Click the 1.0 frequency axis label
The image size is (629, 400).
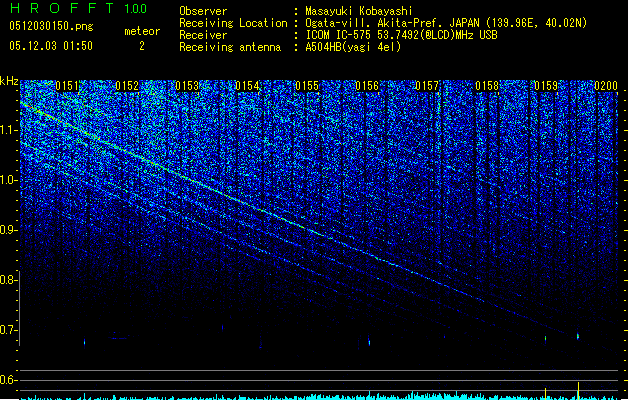[x=9, y=180]
